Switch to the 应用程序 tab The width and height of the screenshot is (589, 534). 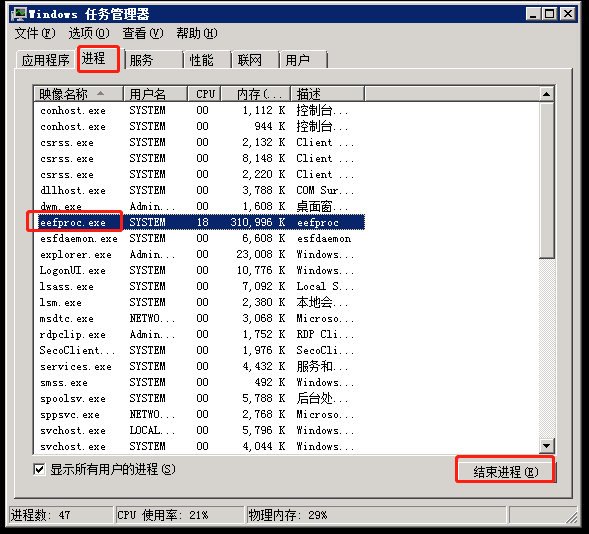coord(46,60)
